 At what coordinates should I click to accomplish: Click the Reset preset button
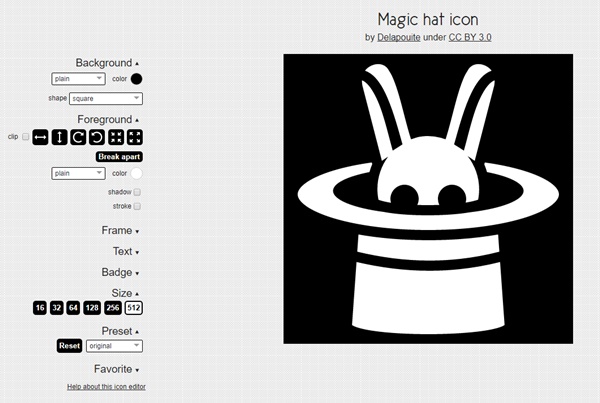(x=69, y=346)
